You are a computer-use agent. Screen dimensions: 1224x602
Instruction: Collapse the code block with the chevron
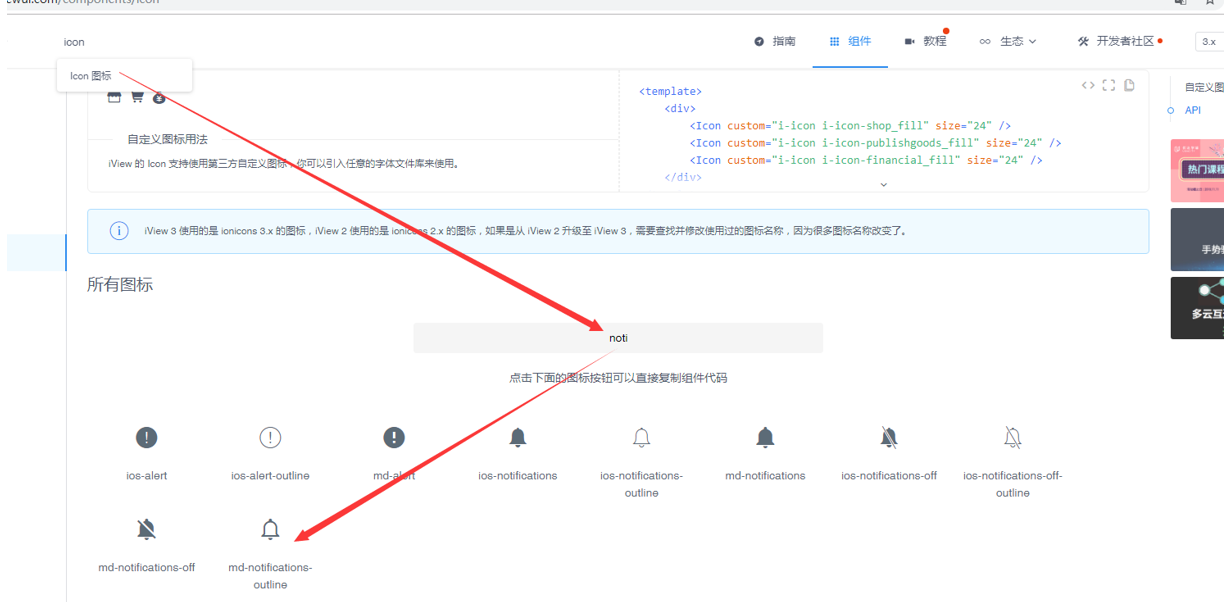[x=884, y=184]
